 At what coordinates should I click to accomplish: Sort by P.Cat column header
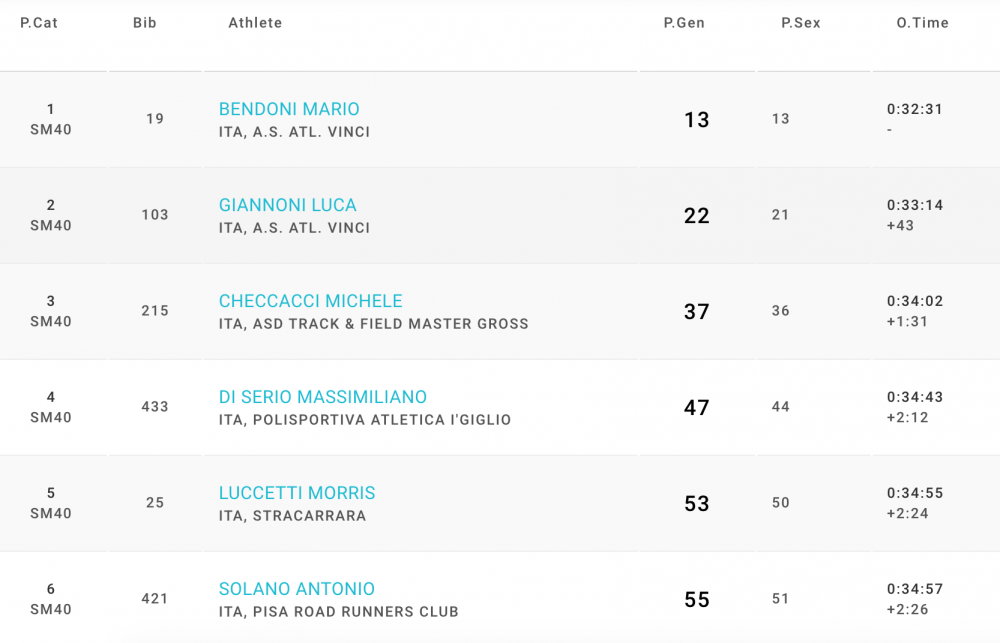pyautogui.click(x=39, y=23)
